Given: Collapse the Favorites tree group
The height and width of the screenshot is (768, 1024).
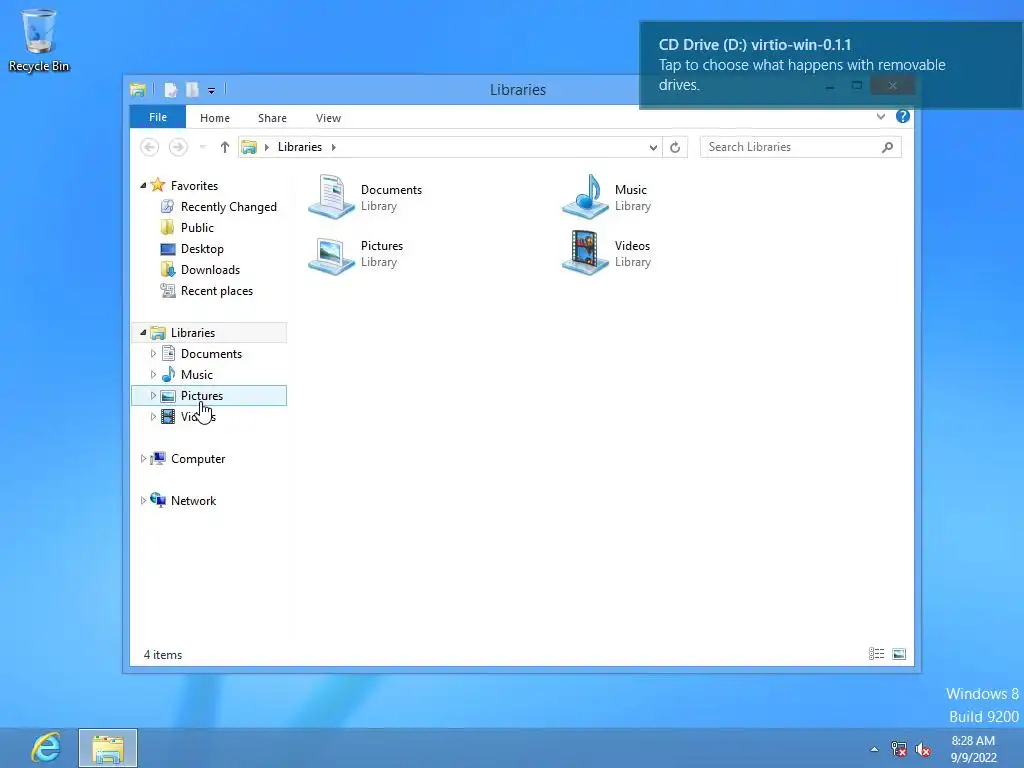Looking at the screenshot, I should [143, 185].
